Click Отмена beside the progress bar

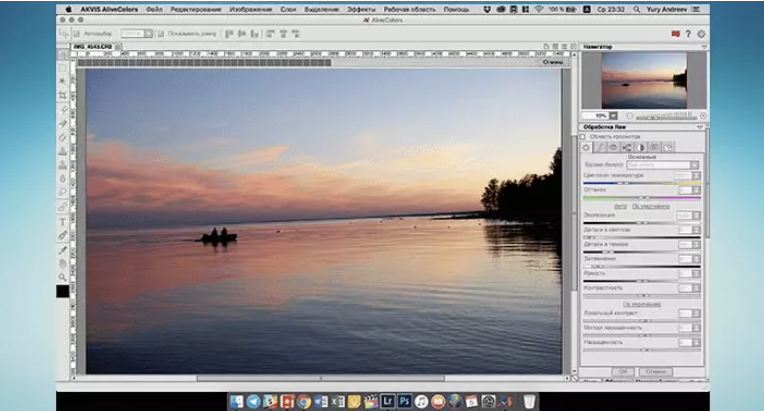pyautogui.click(x=553, y=62)
